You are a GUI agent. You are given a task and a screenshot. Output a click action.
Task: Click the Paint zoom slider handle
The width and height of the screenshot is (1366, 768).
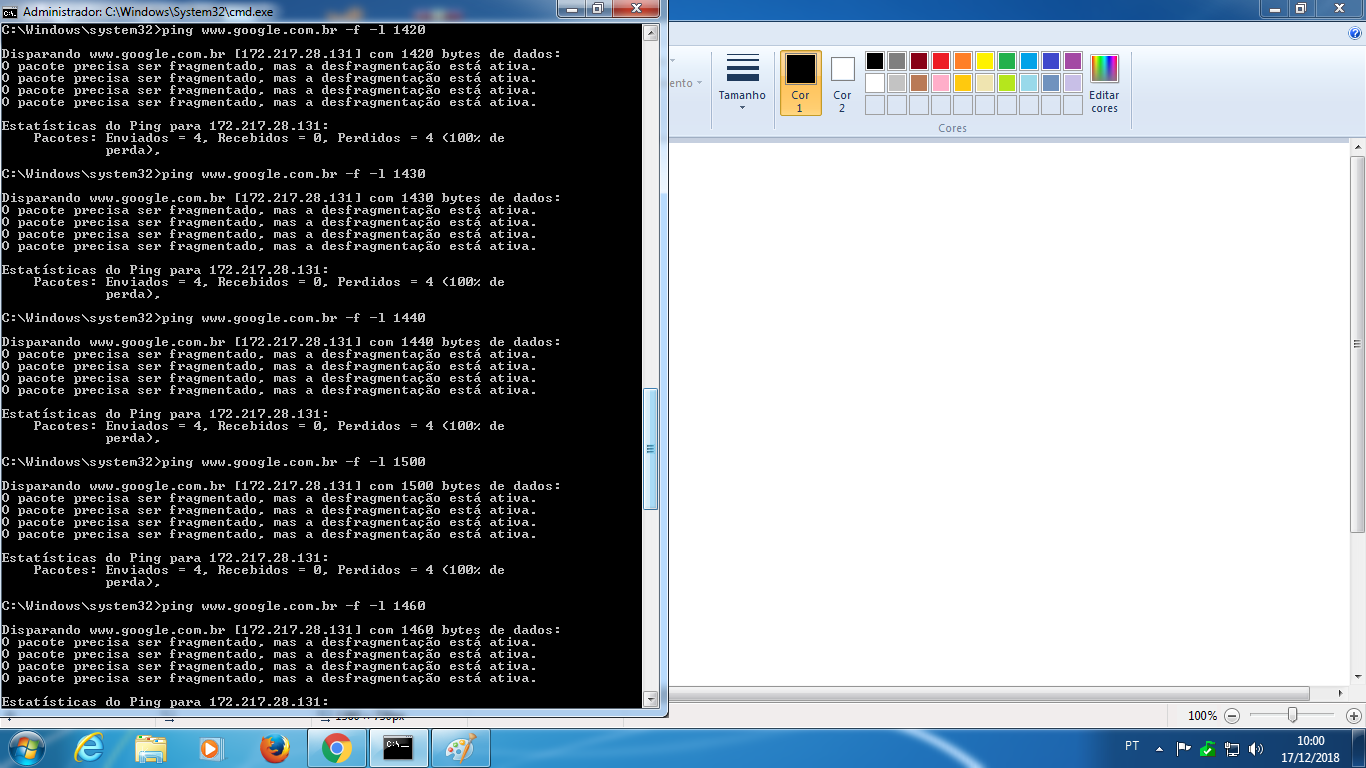pyautogui.click(x=1293, y=716)
